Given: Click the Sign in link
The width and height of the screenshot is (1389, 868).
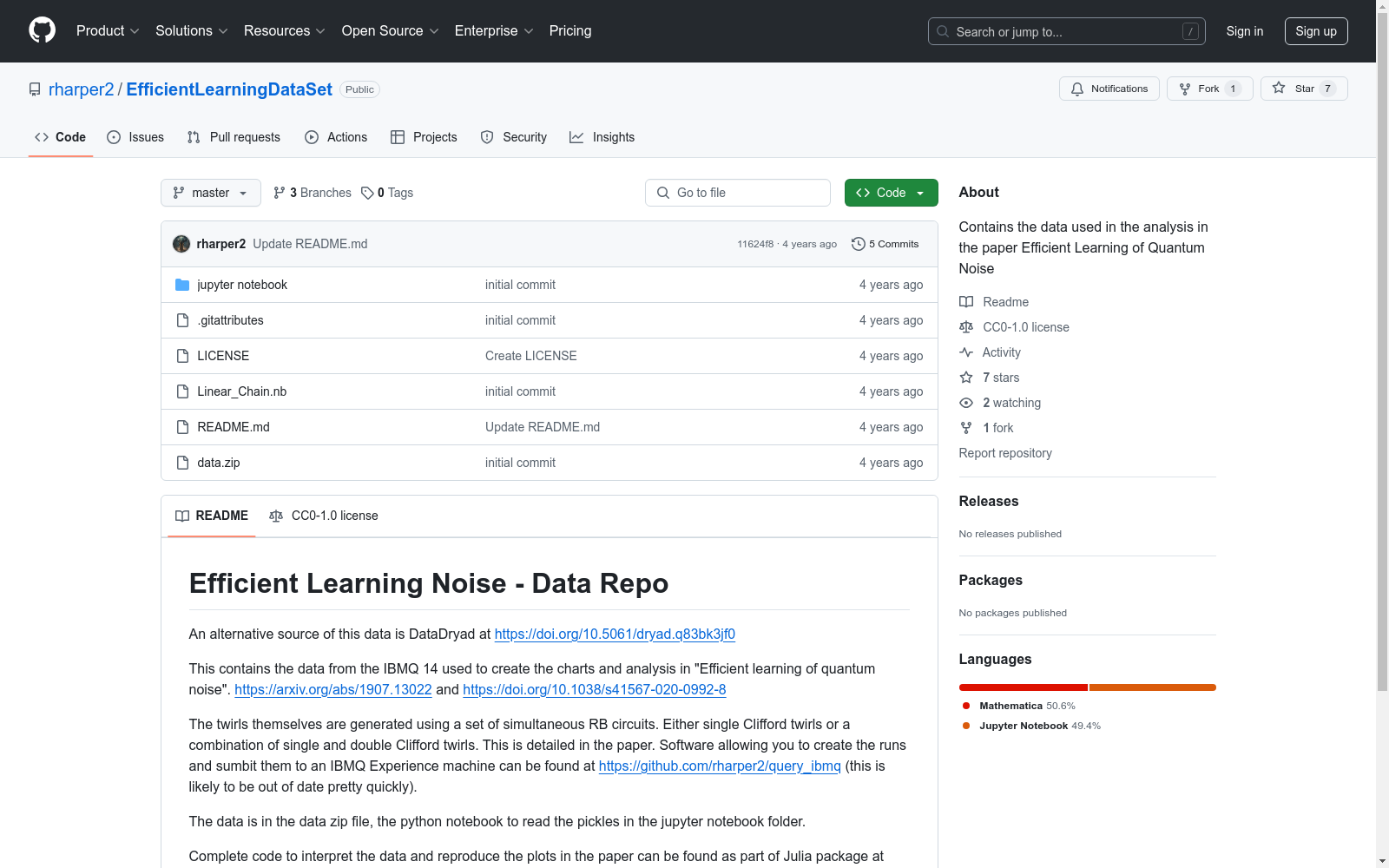Looking at the screenshot, I should coord(1245,31).
